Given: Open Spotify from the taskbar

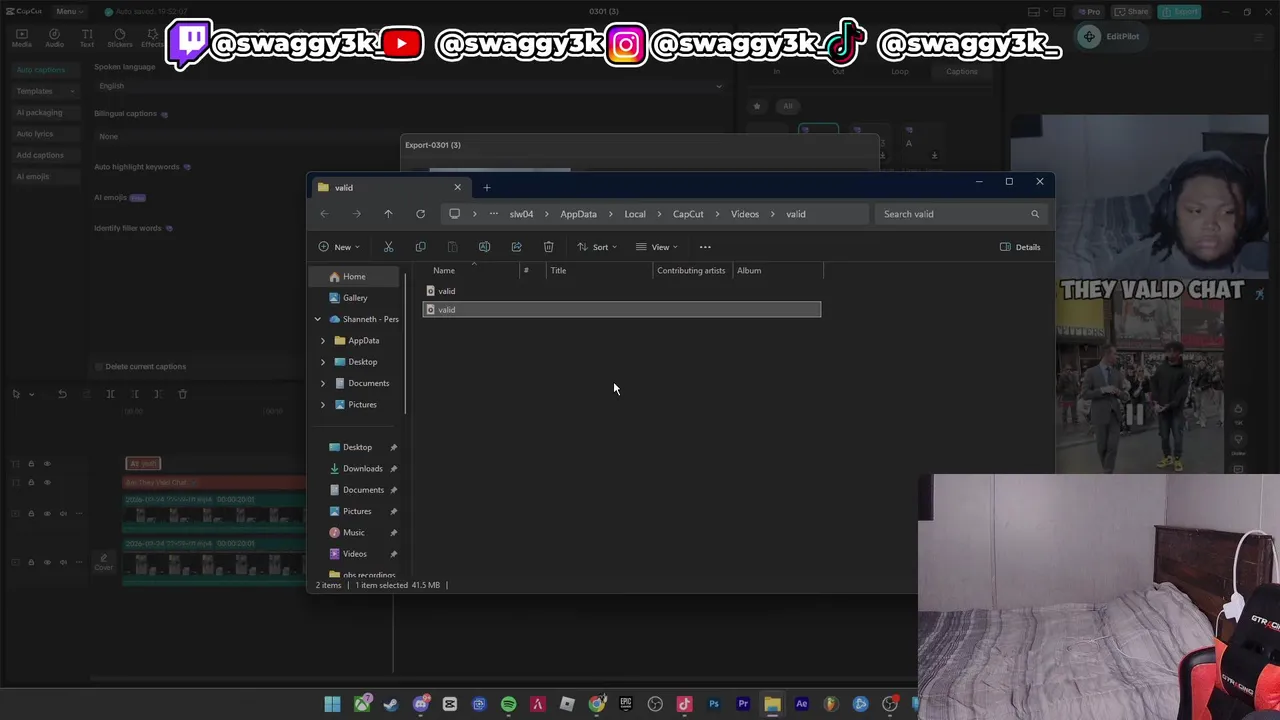Looking at the screenshot, I should 508,704.
